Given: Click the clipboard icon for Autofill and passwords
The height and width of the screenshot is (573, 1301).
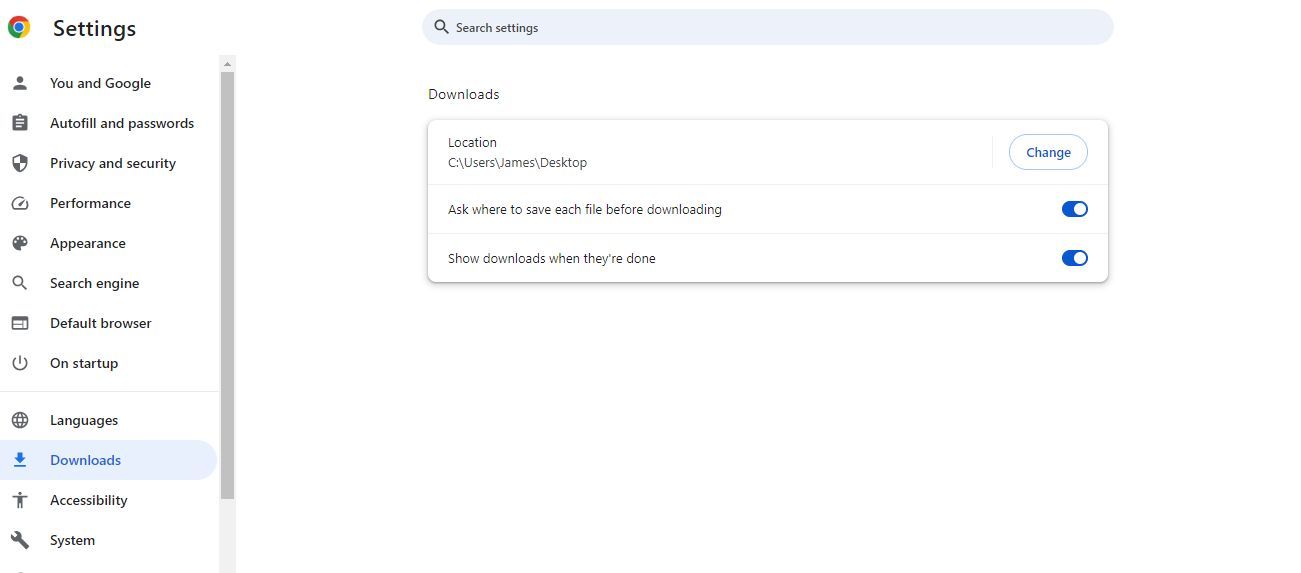Looking at the screenshot, I should 20,123.
